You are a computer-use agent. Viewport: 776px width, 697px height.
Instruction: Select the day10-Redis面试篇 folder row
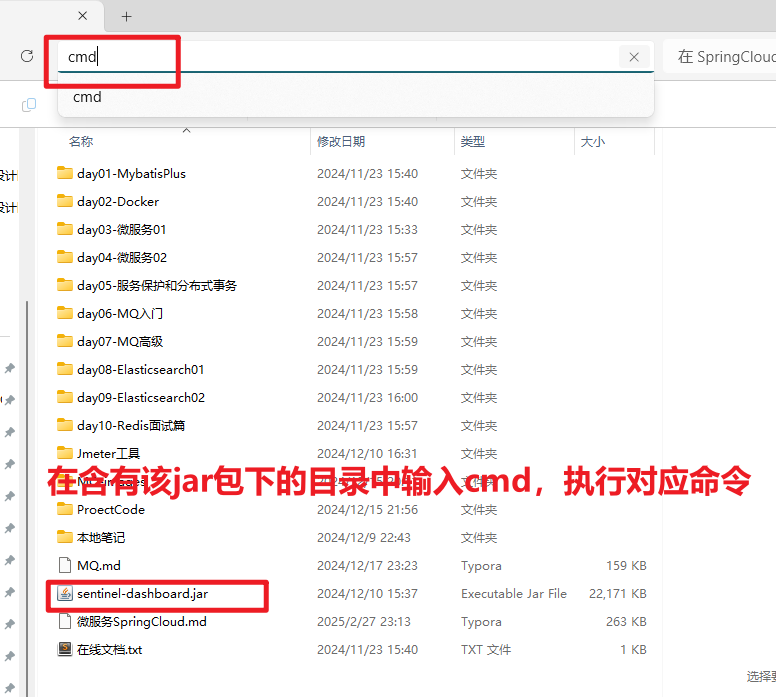[131, 426]
